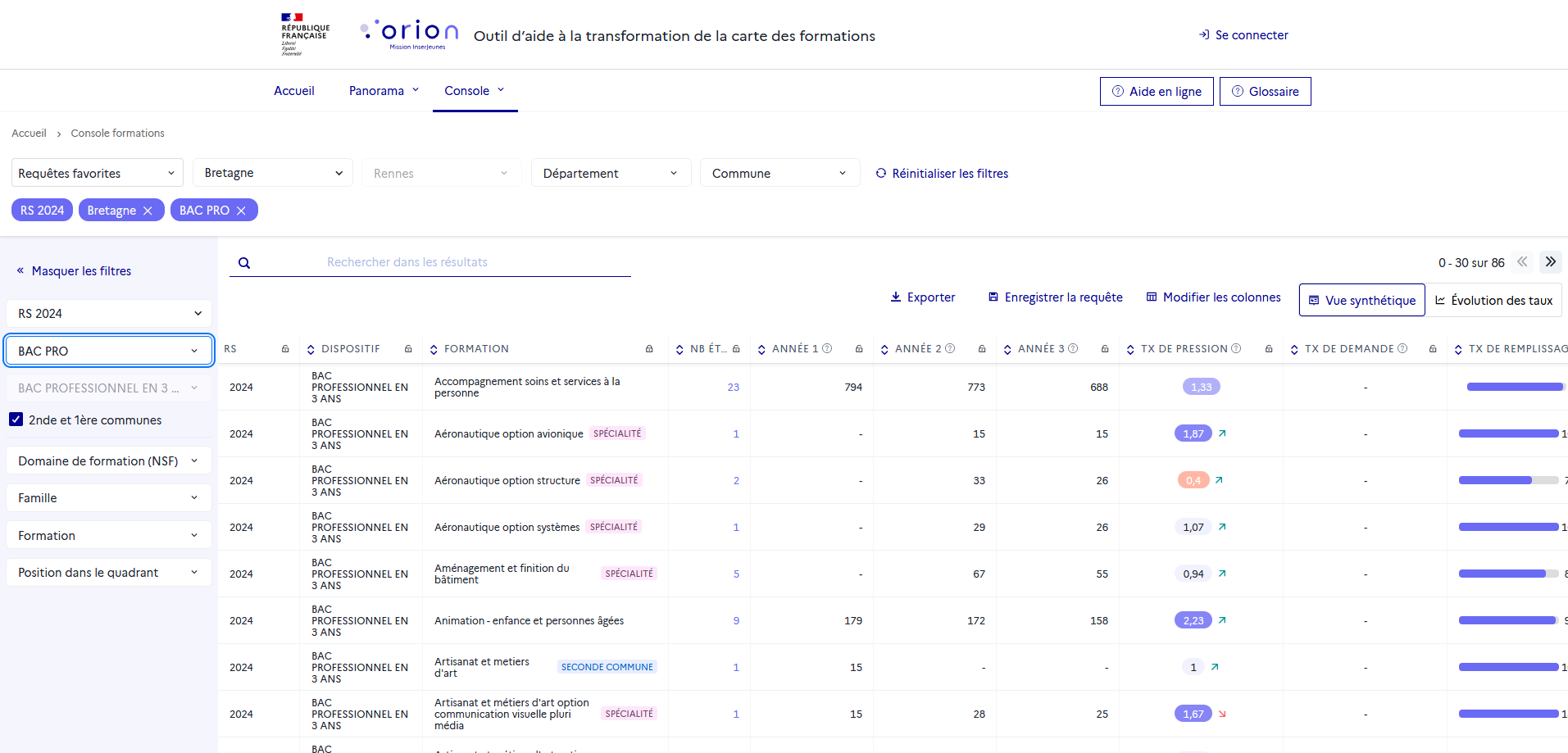Open the Panorama menu
1568x753 pixels.
383,91
